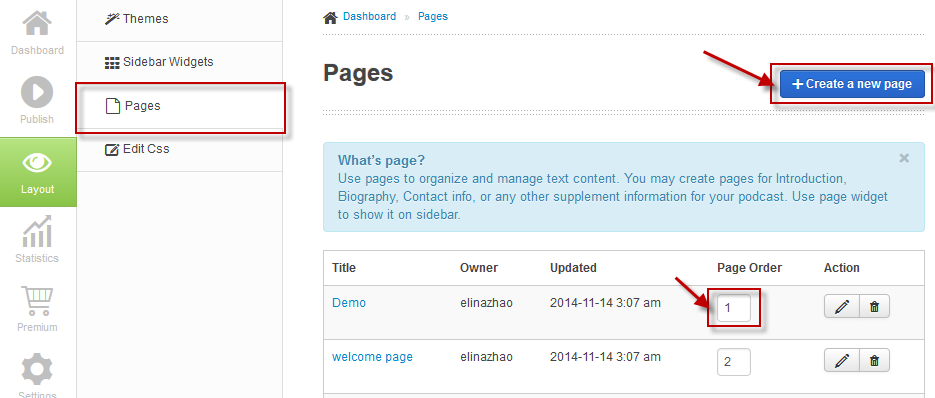This screenshot has width=935, height=398.
Task: Click owner elinazhao in the welcome page row
Action: (x=486, y=357)
